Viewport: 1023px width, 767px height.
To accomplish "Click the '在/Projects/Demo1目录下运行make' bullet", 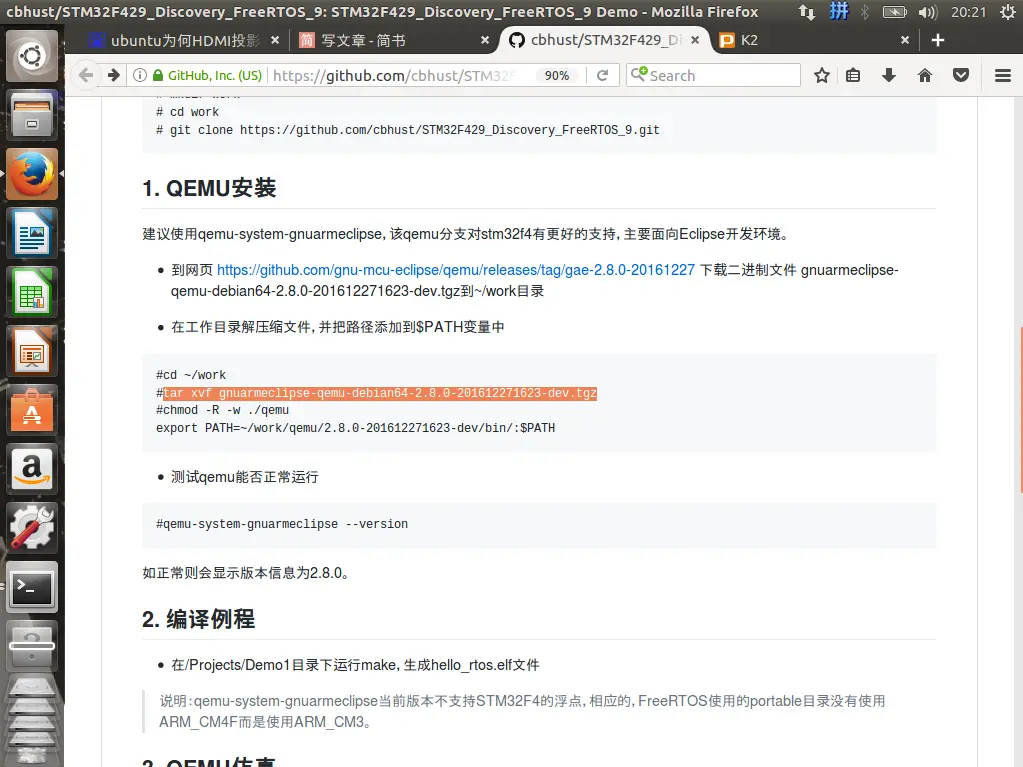I will tap(355, 665).
